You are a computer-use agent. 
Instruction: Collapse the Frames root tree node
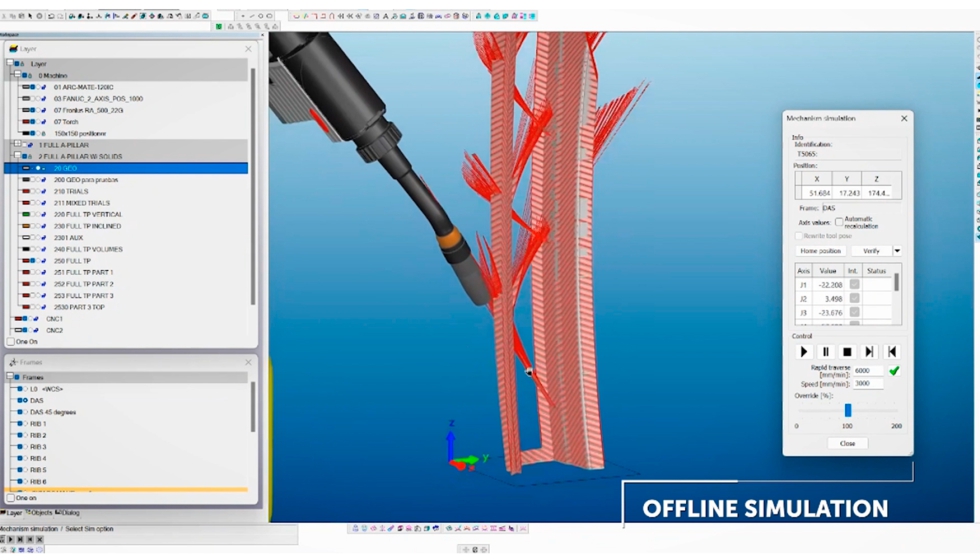point(9,377)
